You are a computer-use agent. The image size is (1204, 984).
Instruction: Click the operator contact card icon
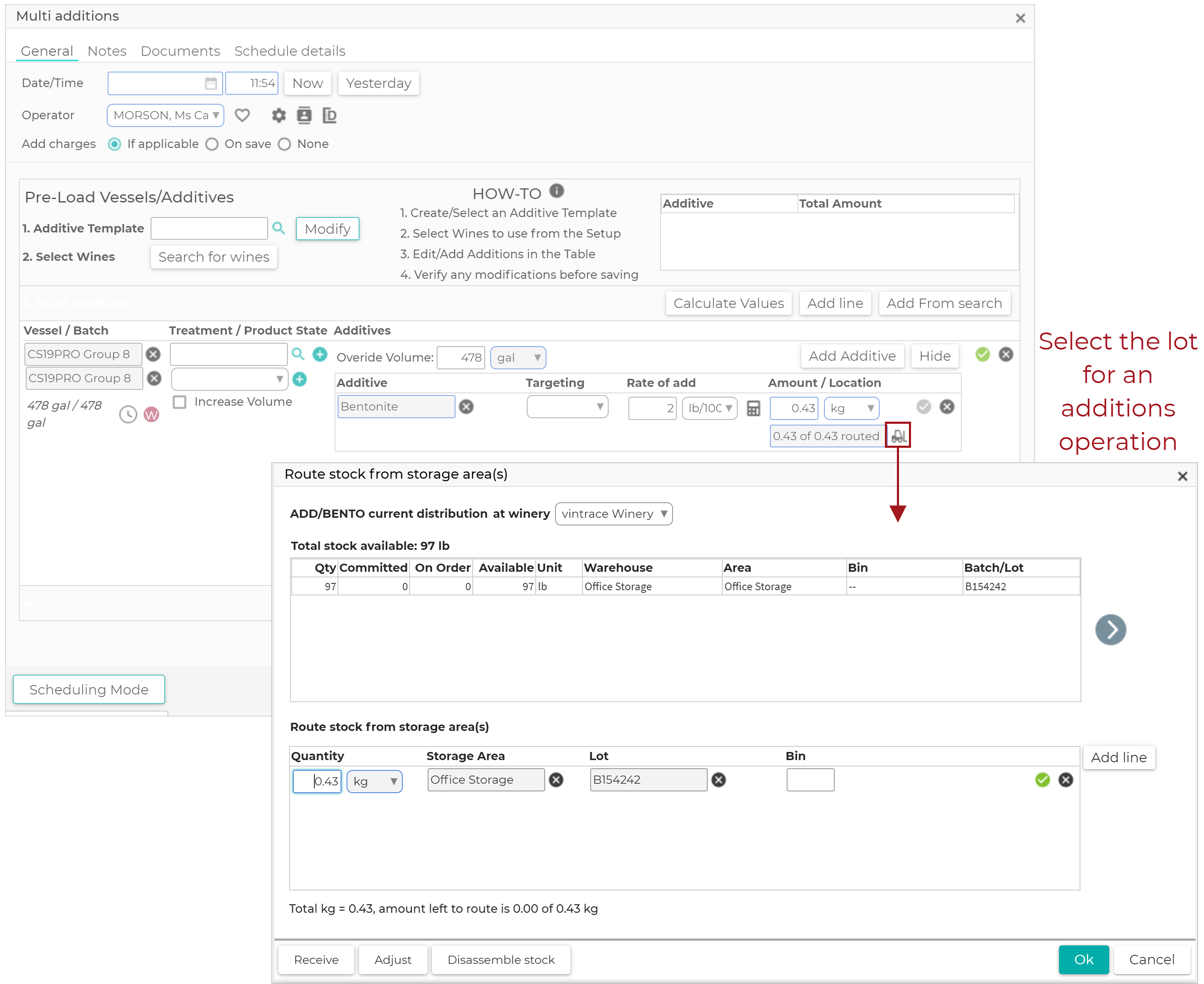tap(305, 115)
